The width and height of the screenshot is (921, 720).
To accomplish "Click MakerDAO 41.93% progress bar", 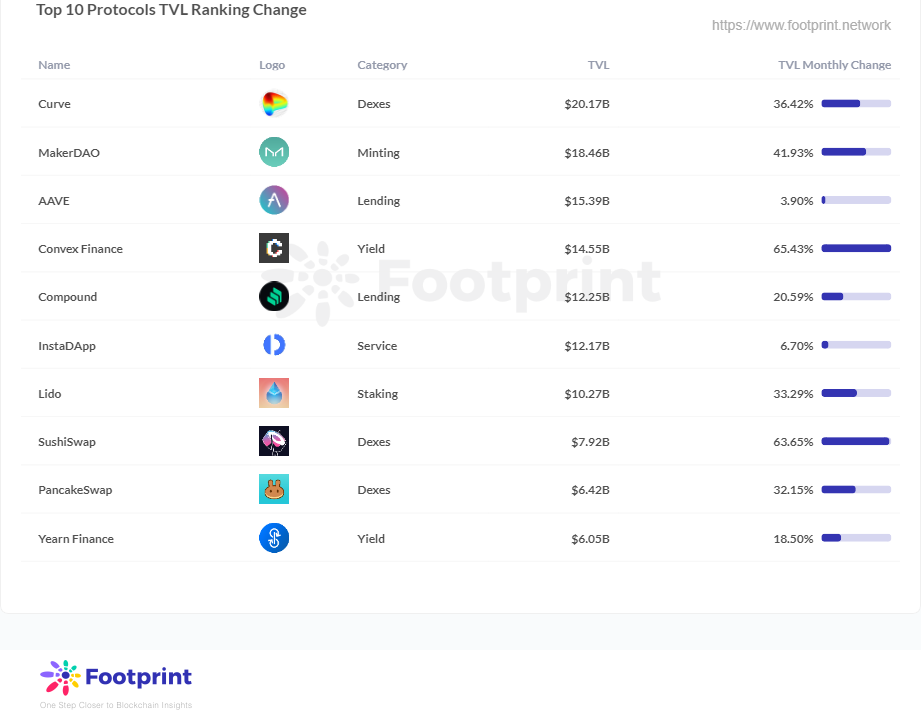I will click(856, 152).
